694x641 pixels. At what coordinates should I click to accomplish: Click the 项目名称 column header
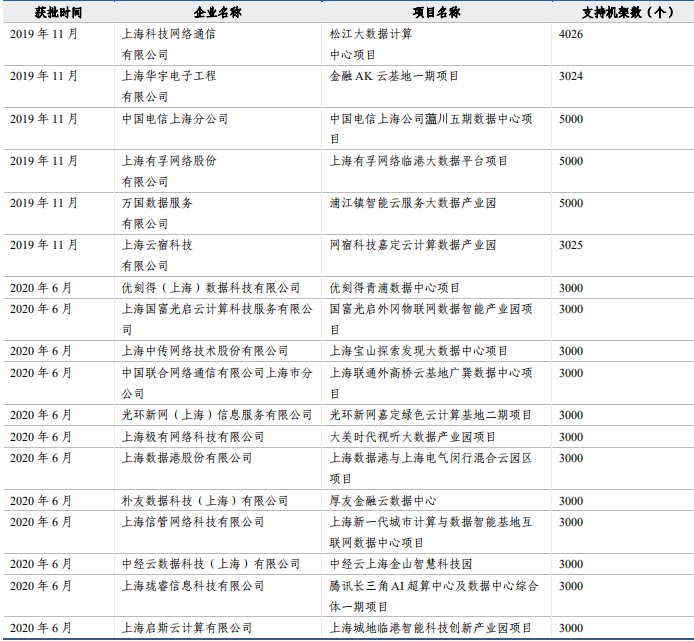[x=436, y=12]
